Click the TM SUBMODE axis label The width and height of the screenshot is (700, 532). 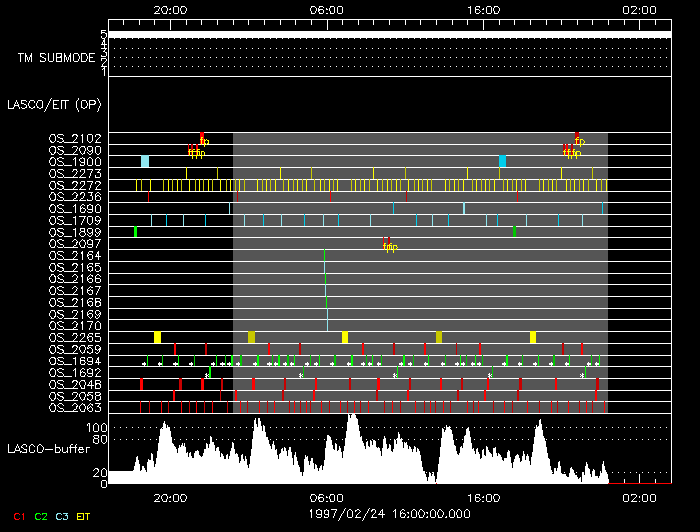pos(56,58)
